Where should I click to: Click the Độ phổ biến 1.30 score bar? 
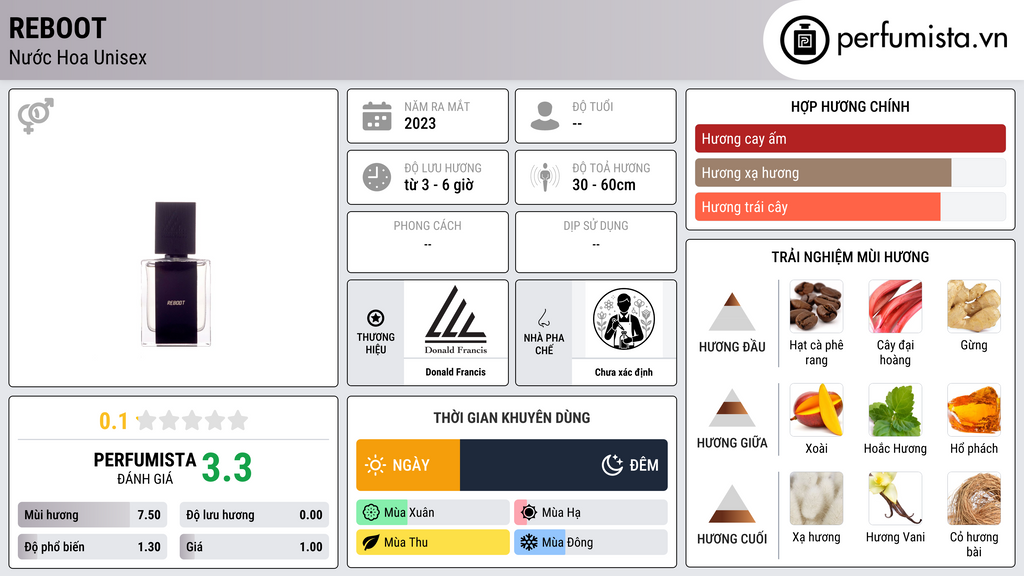(92, 547)
